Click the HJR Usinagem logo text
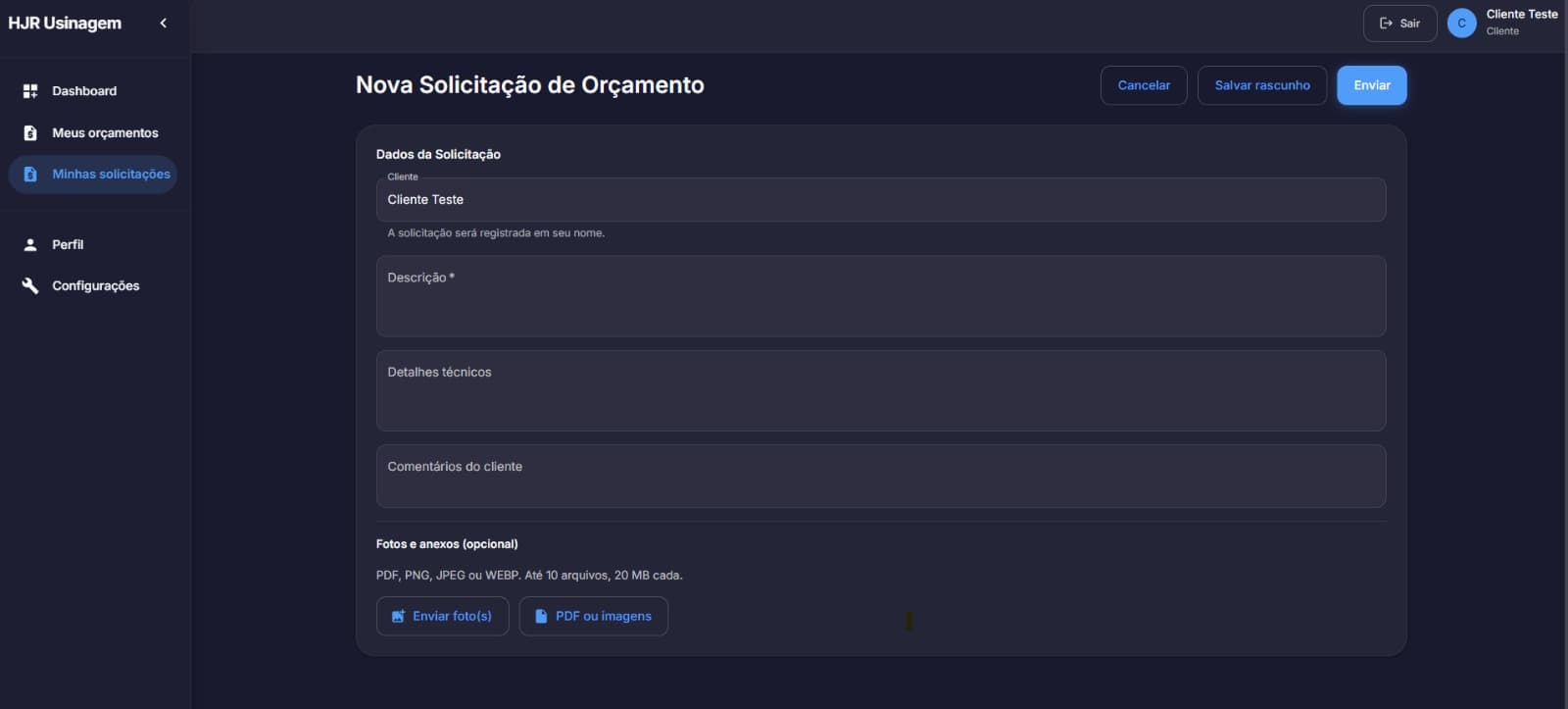Image resolution: width=1568 pixels, height=709 pixels. (x=65, y=23)
